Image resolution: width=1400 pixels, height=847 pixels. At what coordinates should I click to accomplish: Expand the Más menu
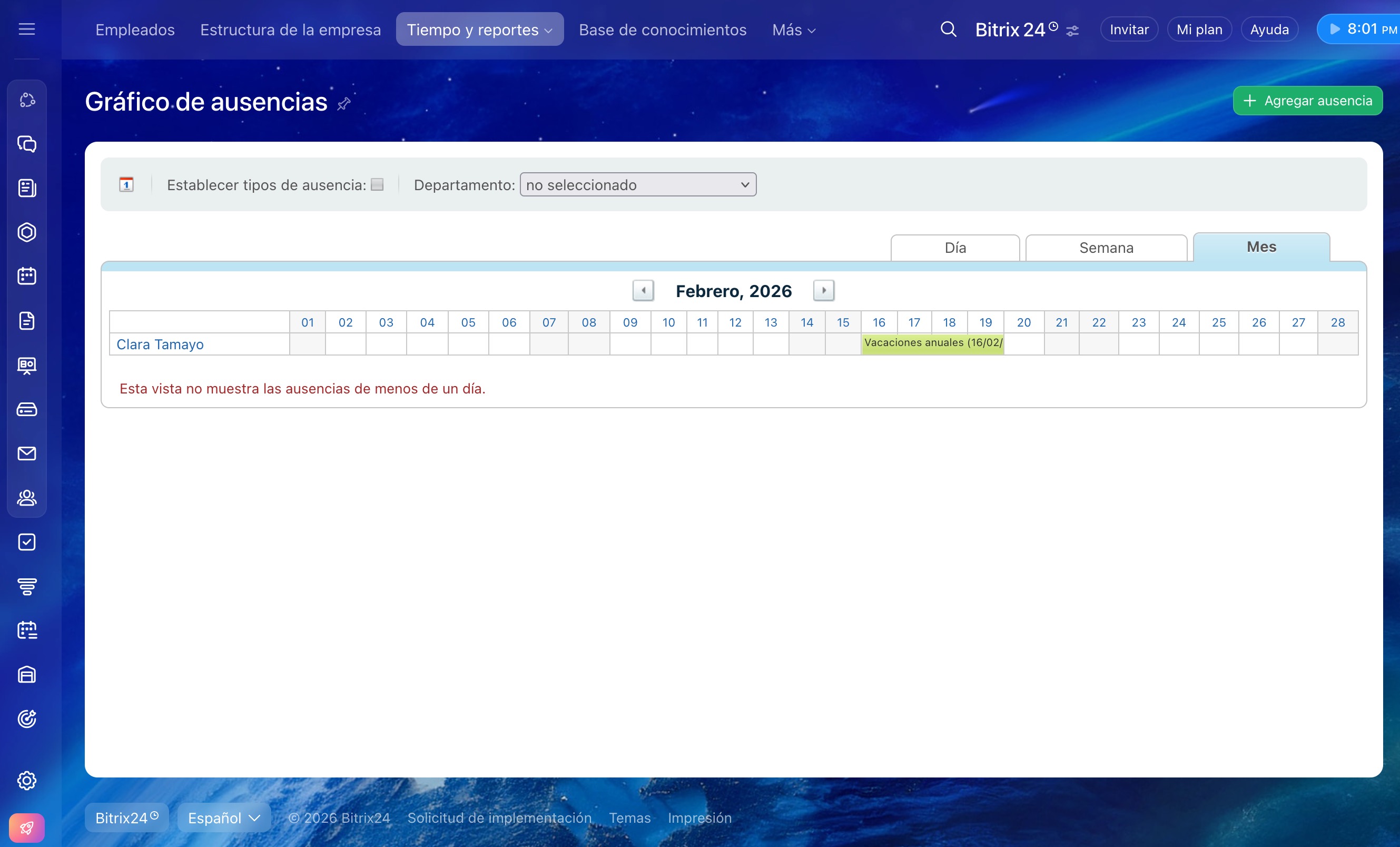coord(793,29)
